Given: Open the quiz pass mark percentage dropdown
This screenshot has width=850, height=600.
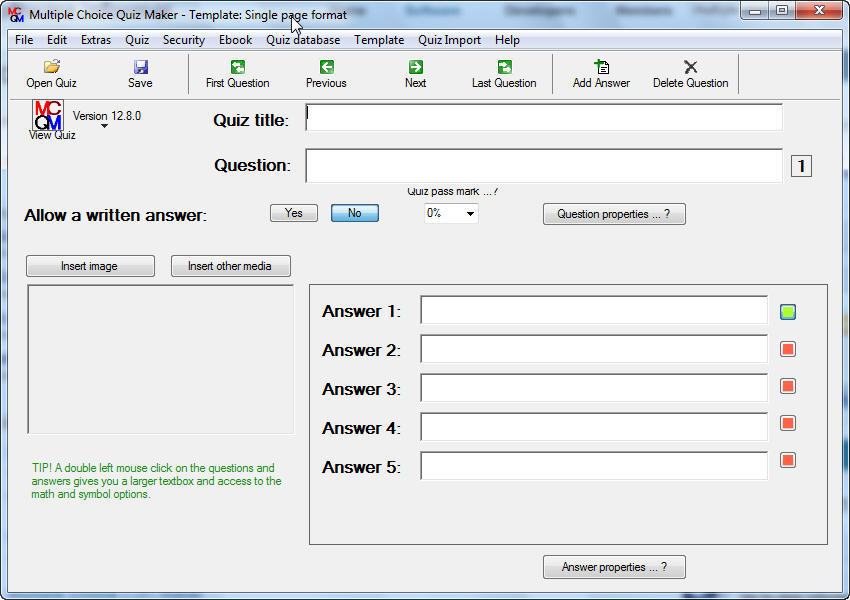Looking at the screenshot, I should 450,212.
